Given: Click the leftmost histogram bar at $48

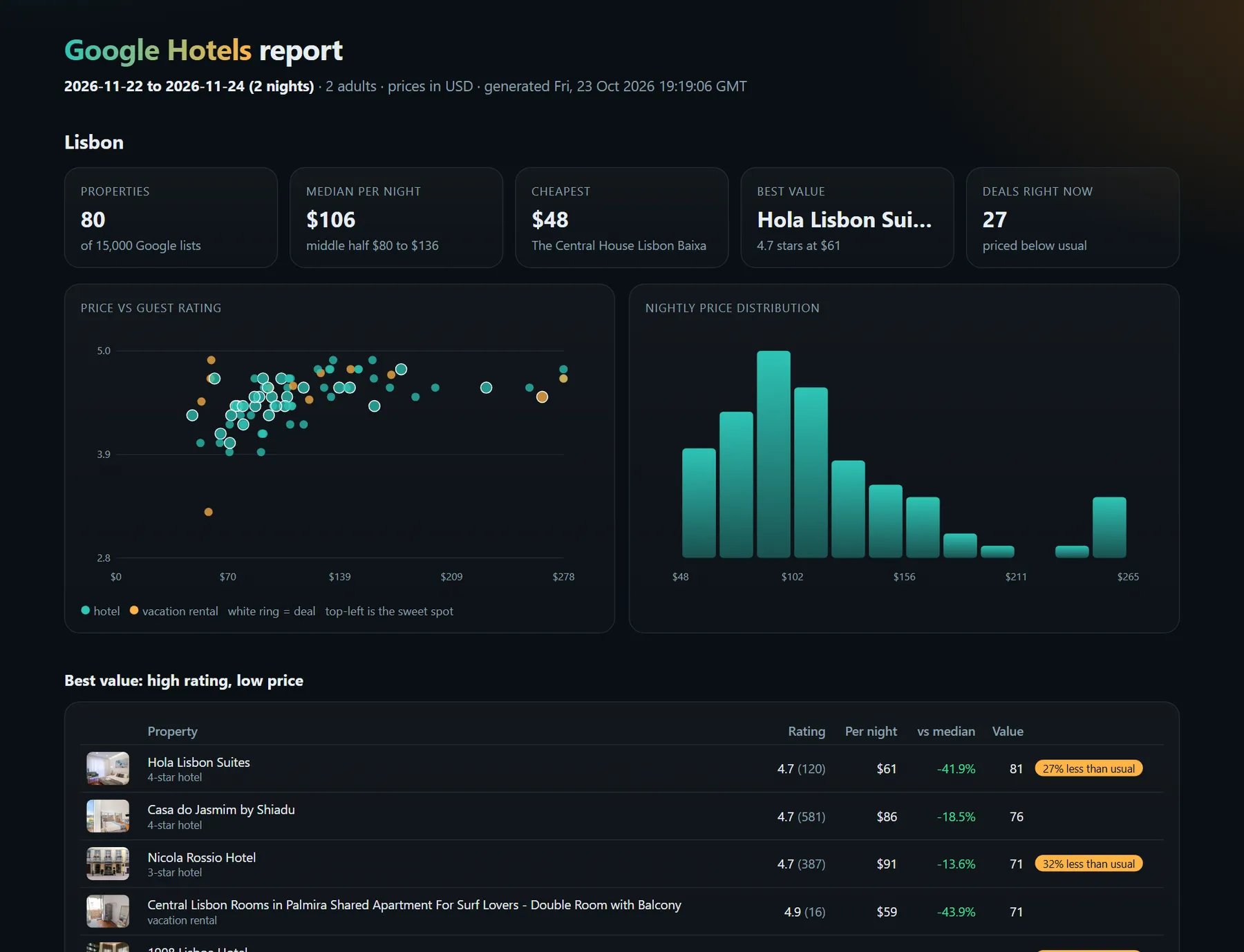Looking at the screenshot, I should click(699, 503).
